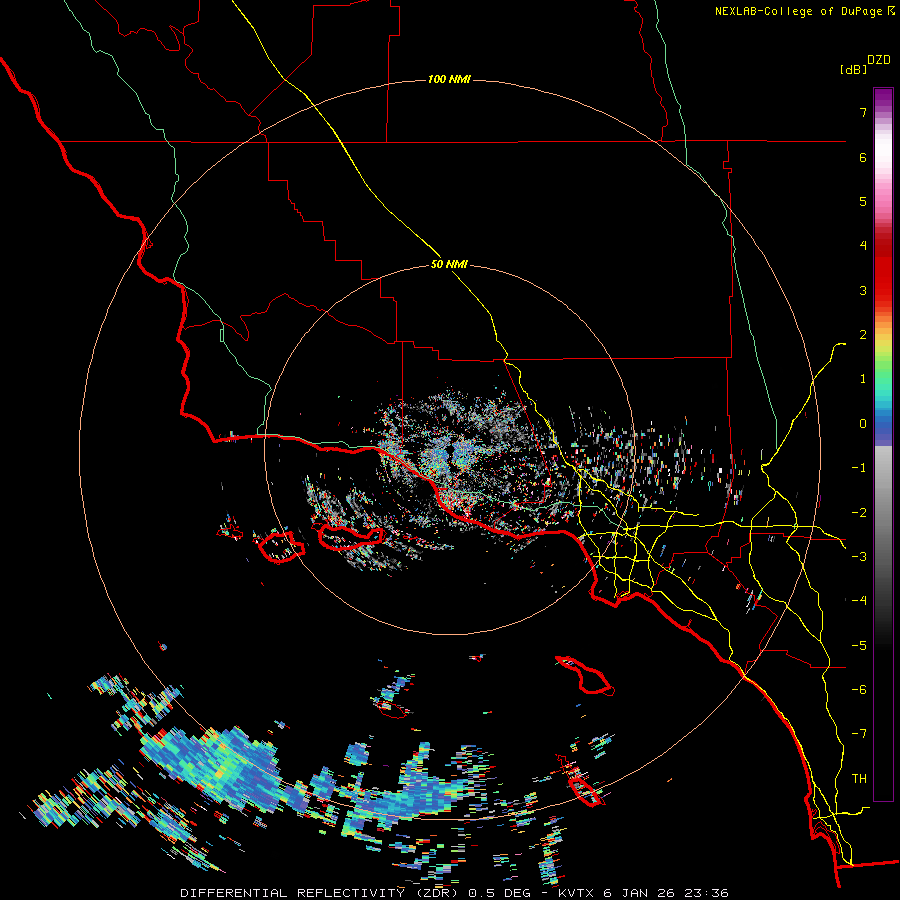
Task: Click the -1 value on color scale
Action: [859, 468]
